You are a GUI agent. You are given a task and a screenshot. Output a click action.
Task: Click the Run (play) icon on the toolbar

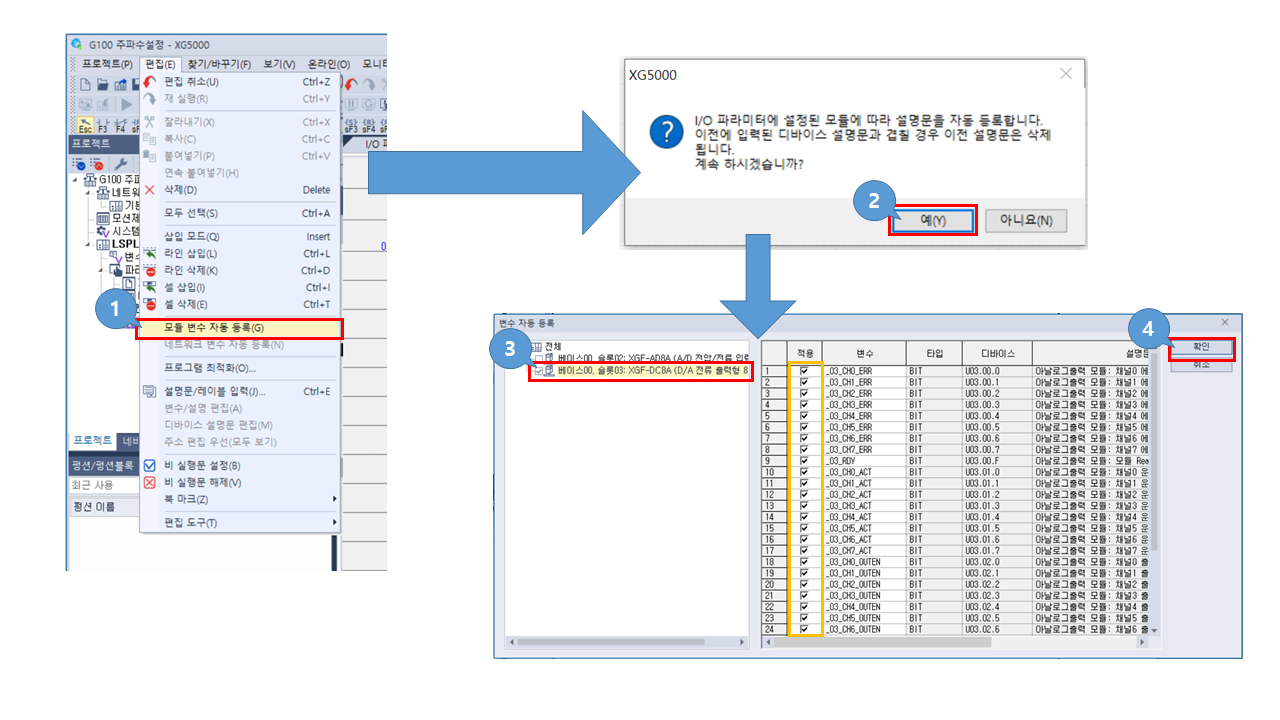click(x=127, y=104)
